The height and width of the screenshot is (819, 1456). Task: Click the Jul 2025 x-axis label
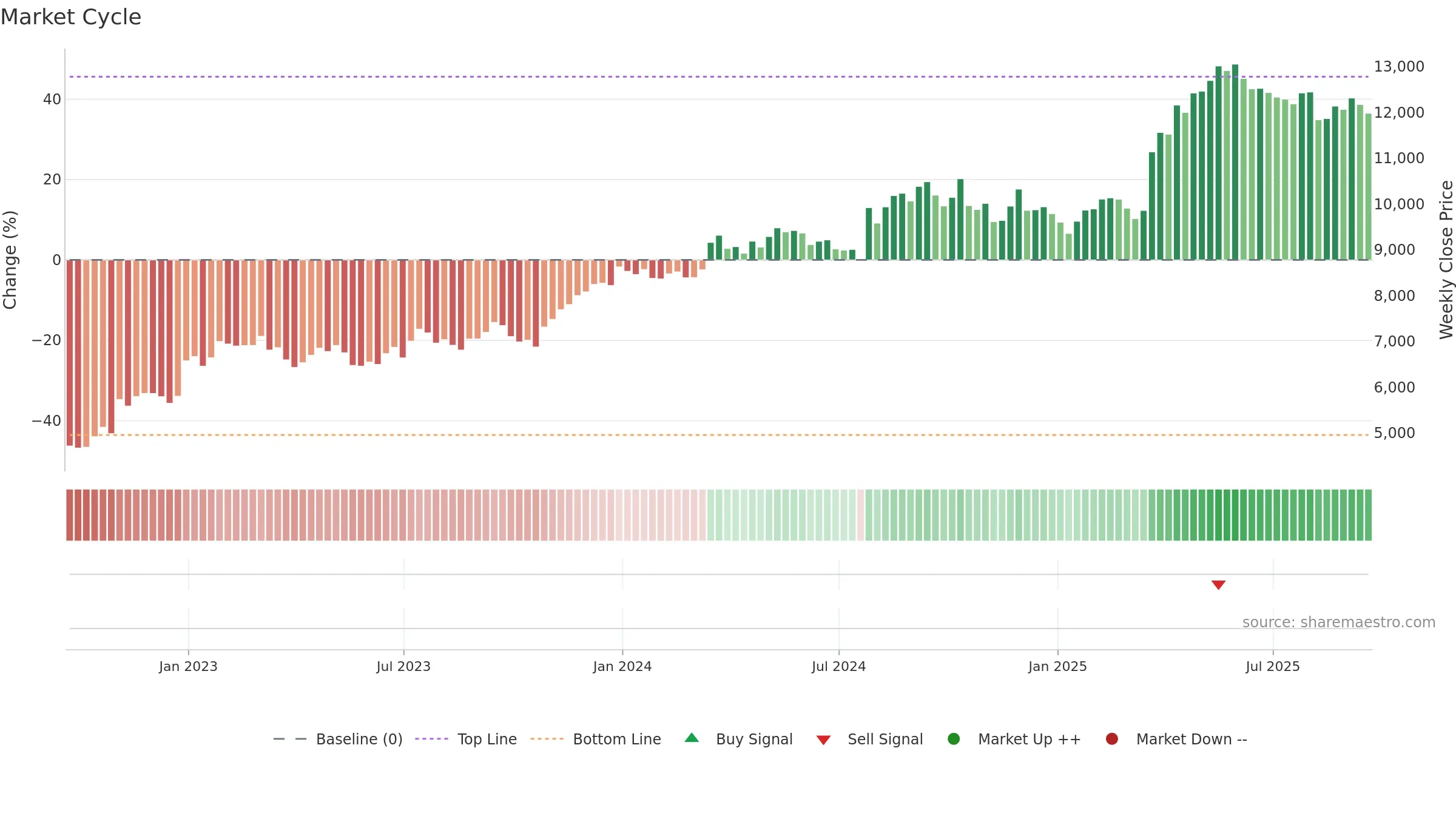point(1273,667)
